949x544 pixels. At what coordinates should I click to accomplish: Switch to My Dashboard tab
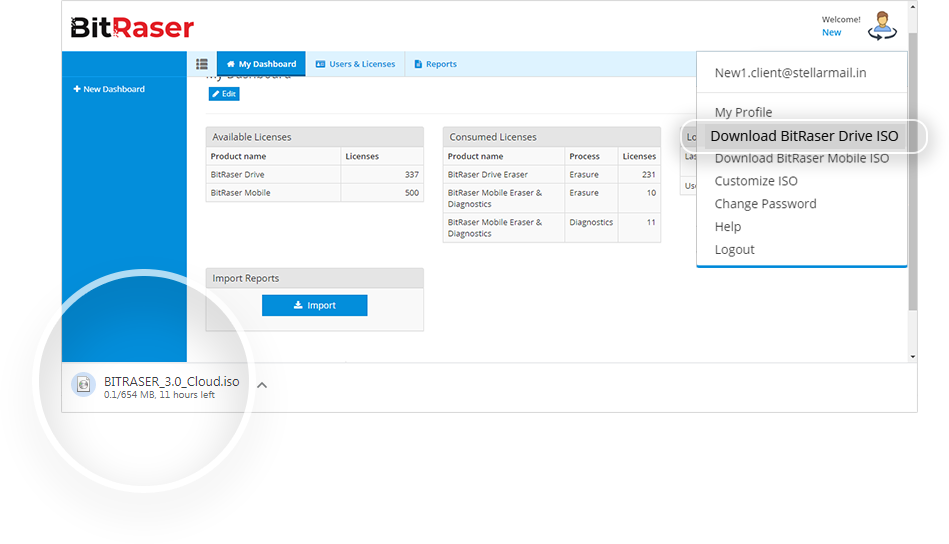pos(261,64)
